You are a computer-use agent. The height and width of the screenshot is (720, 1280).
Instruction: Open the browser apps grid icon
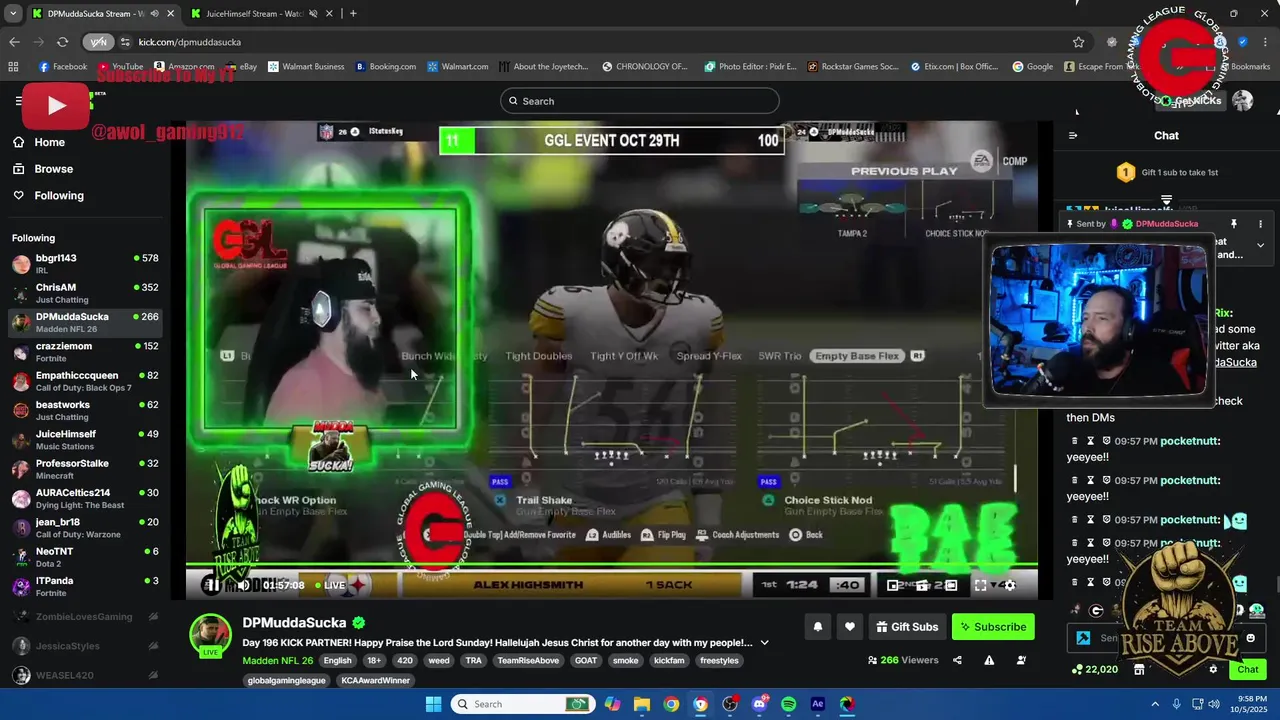[13, 67]
